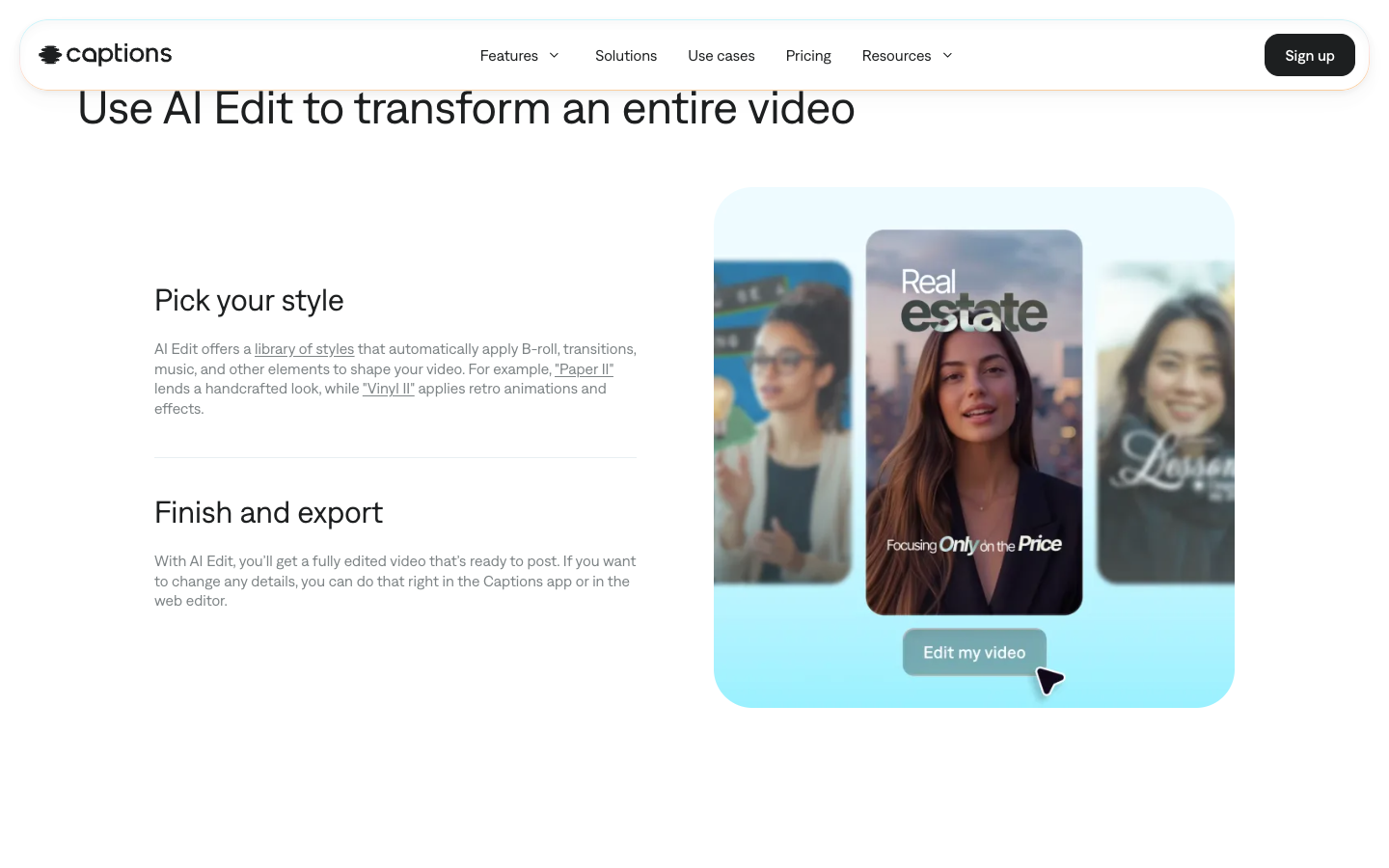The width and height of the screenshot is (1389, 868).
Task: Select the blurred video thumbnail with glasses woman
Action: tap(782, 422)
